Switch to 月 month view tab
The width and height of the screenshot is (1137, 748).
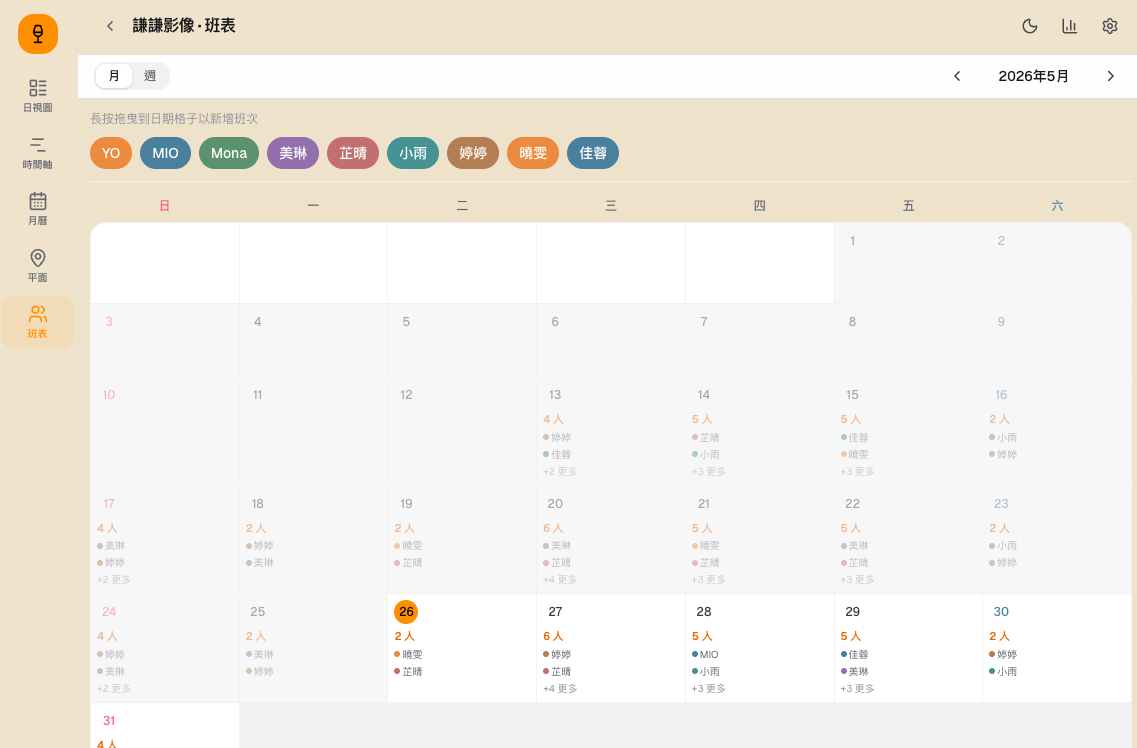coord(114,76)
